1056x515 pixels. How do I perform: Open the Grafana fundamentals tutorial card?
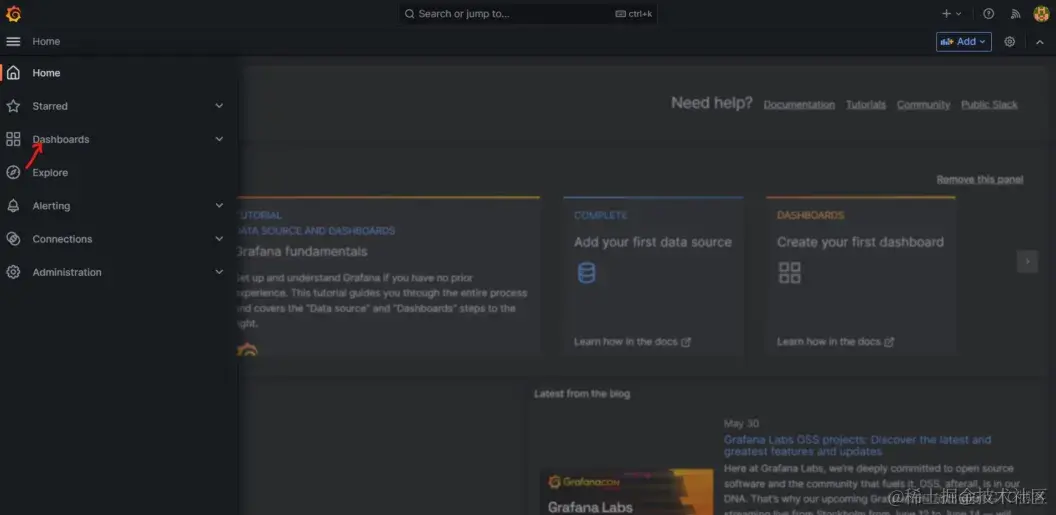click(x=388, y=276)
